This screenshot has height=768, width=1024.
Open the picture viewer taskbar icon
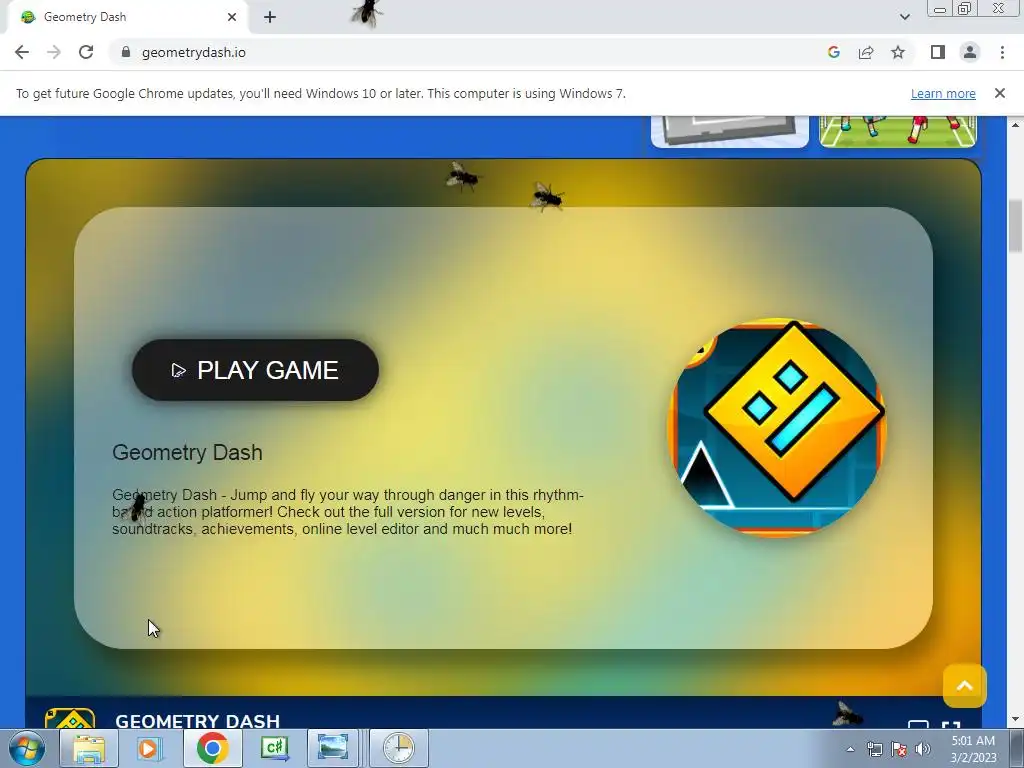[x=333, y=748]
